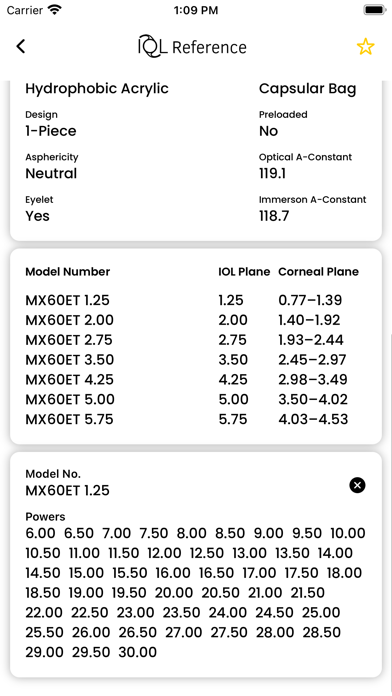
Task: Select model row MX60ET 3.50
Action: (x=195, y=360)
